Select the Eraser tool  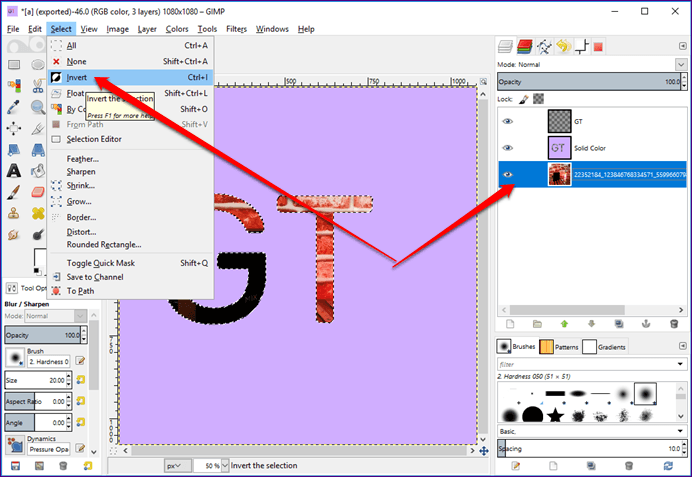(x=38, y=192)
